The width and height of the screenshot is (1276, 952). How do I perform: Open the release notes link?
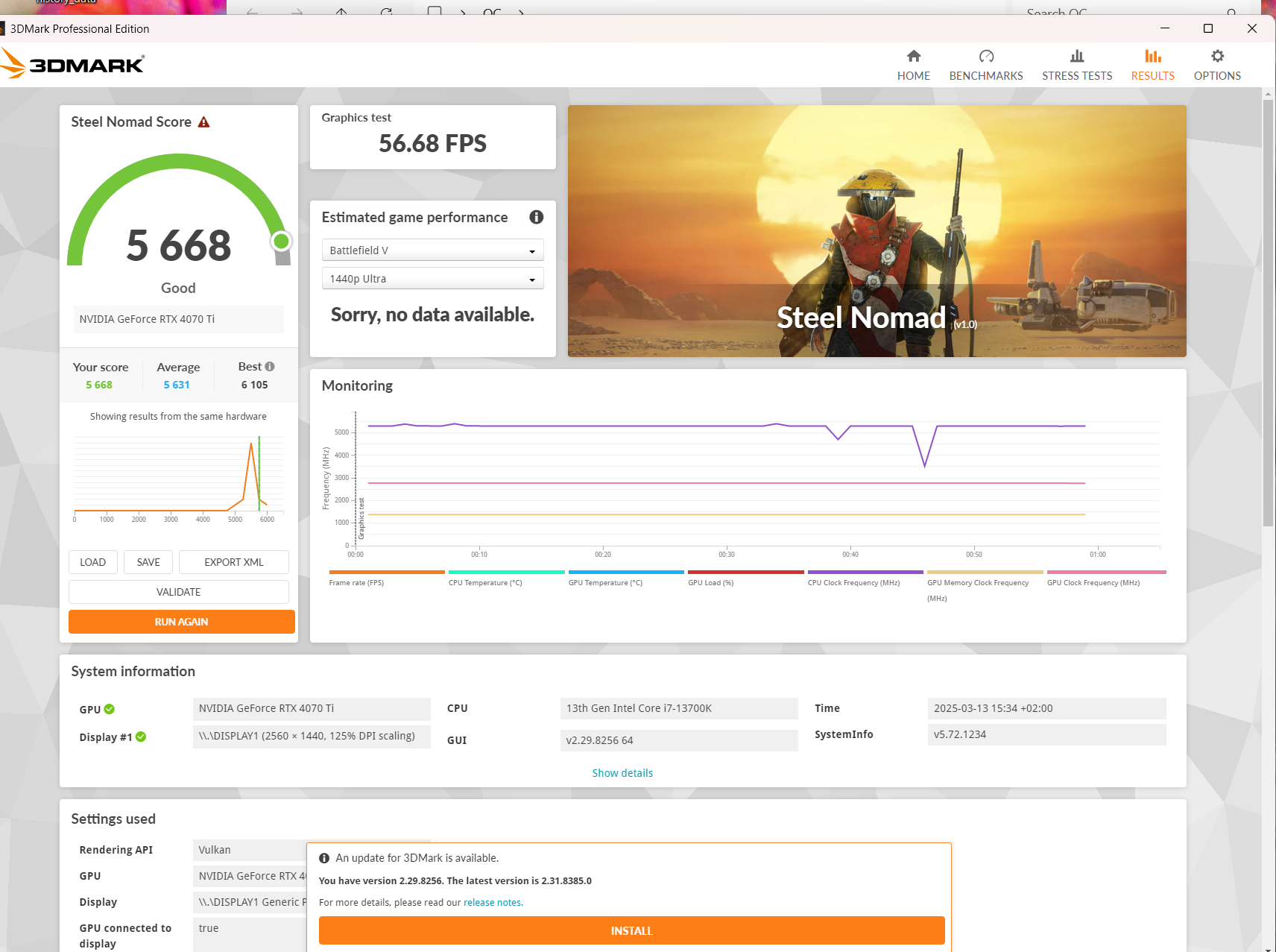(493, 903)
